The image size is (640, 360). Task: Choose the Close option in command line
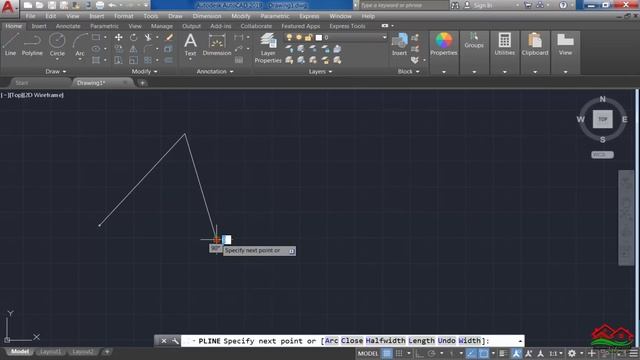click(352, 340)
